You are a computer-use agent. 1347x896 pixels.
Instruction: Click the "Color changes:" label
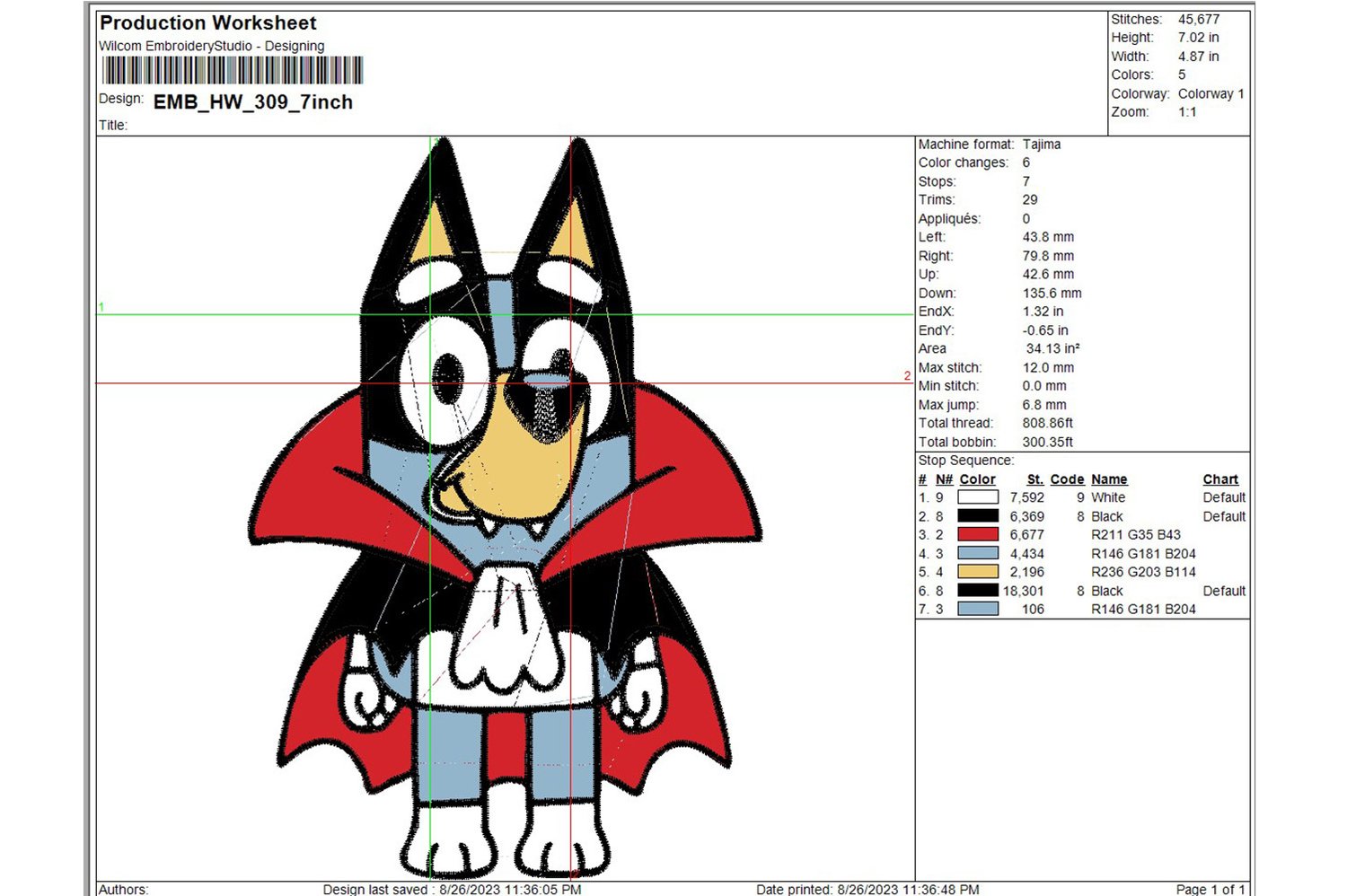pyautogui.click(x=964, y=163)
